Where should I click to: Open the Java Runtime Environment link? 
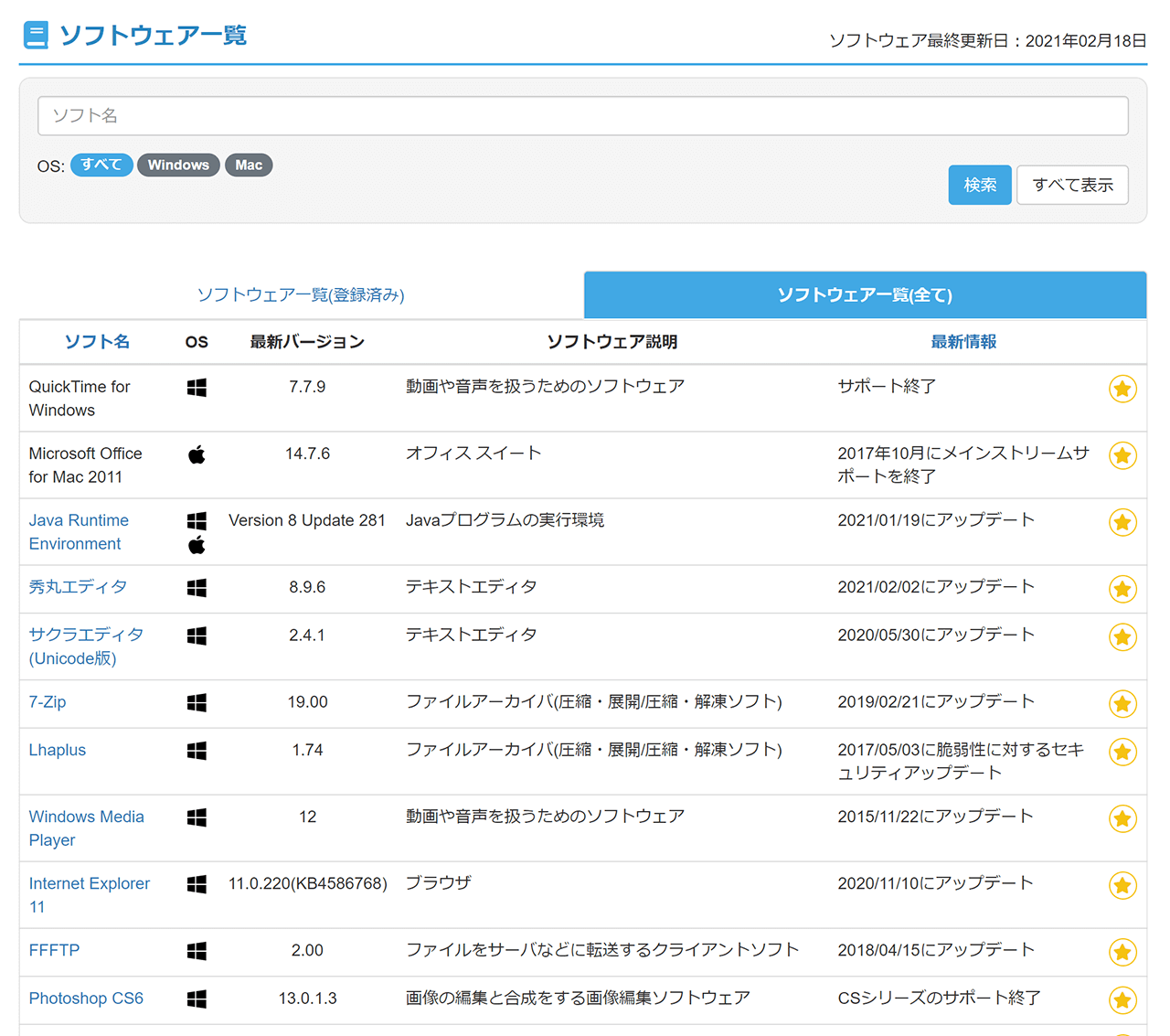[x=79, y=532]
